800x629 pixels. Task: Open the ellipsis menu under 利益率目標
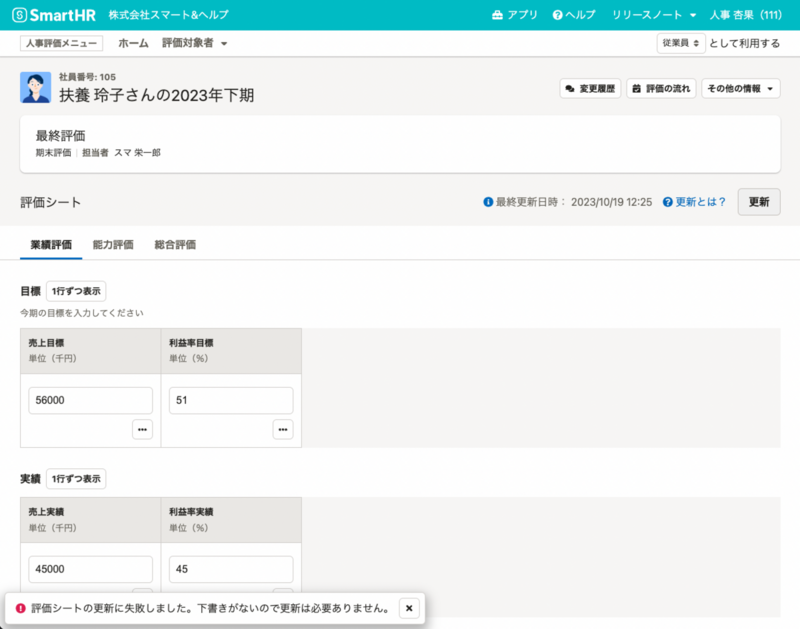[283, 429]
